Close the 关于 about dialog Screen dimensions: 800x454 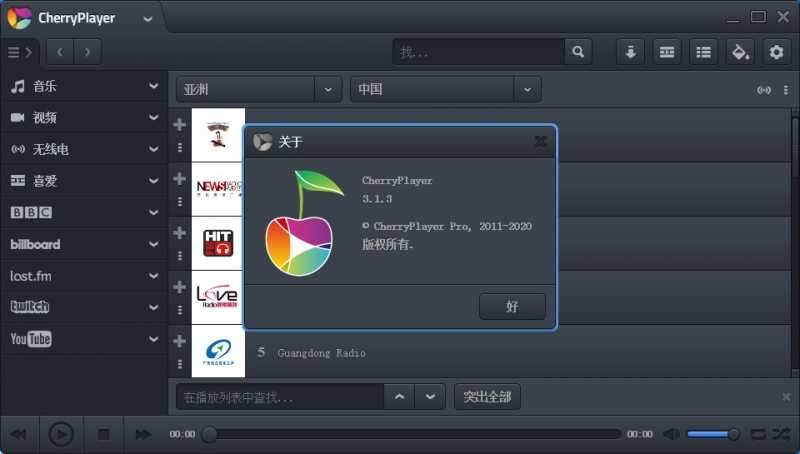541,141
